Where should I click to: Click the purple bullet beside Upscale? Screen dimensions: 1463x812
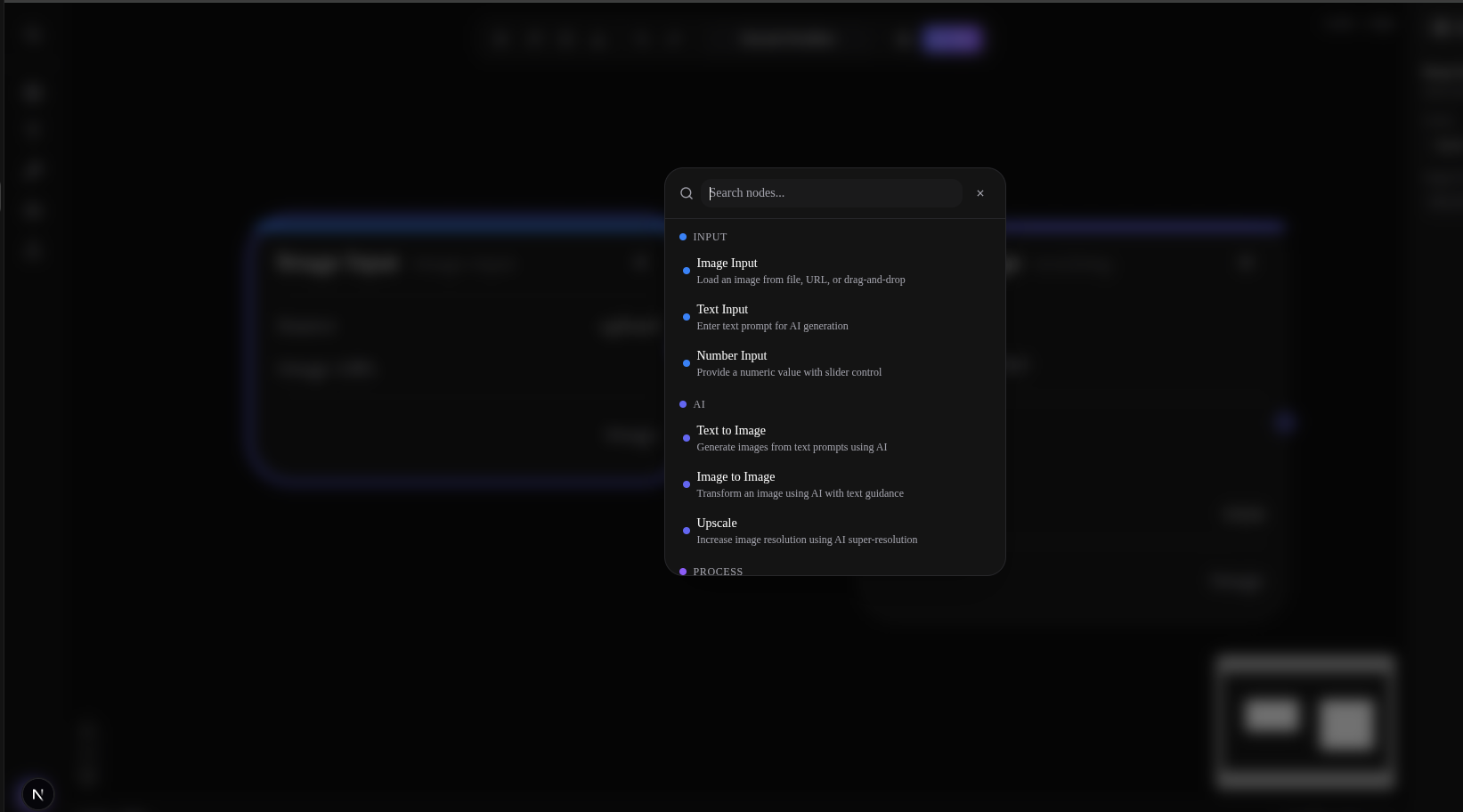[687, 531]
